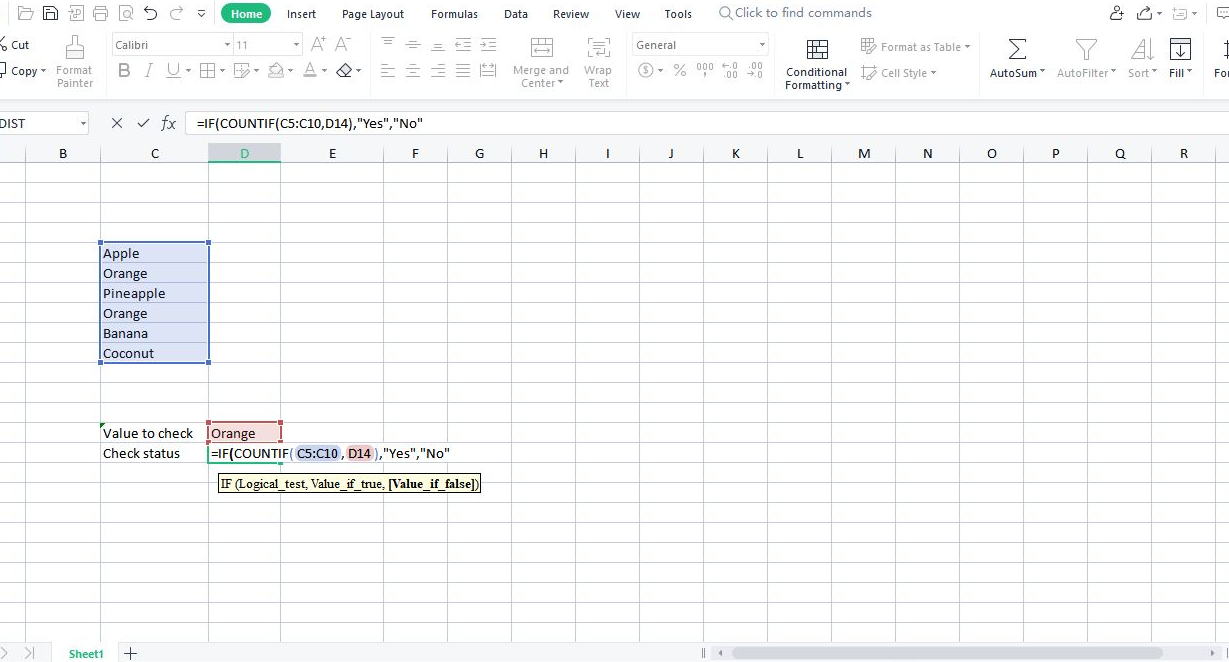1229x662 pixels.
Task: Select the Italic formatting icon
Action: tap(147, 71)
